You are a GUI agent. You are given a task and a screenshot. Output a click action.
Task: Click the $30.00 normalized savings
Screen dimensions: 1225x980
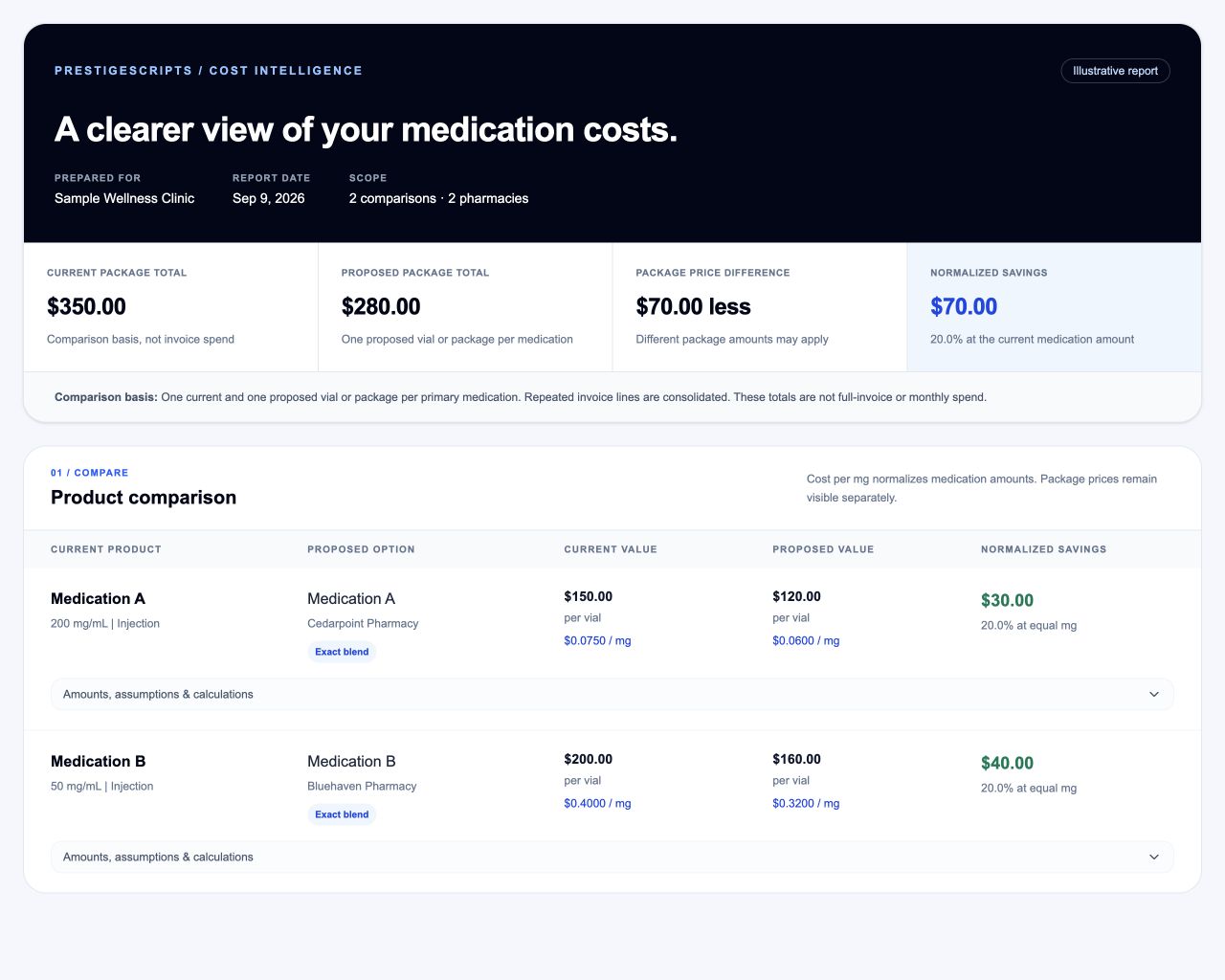1007,600
